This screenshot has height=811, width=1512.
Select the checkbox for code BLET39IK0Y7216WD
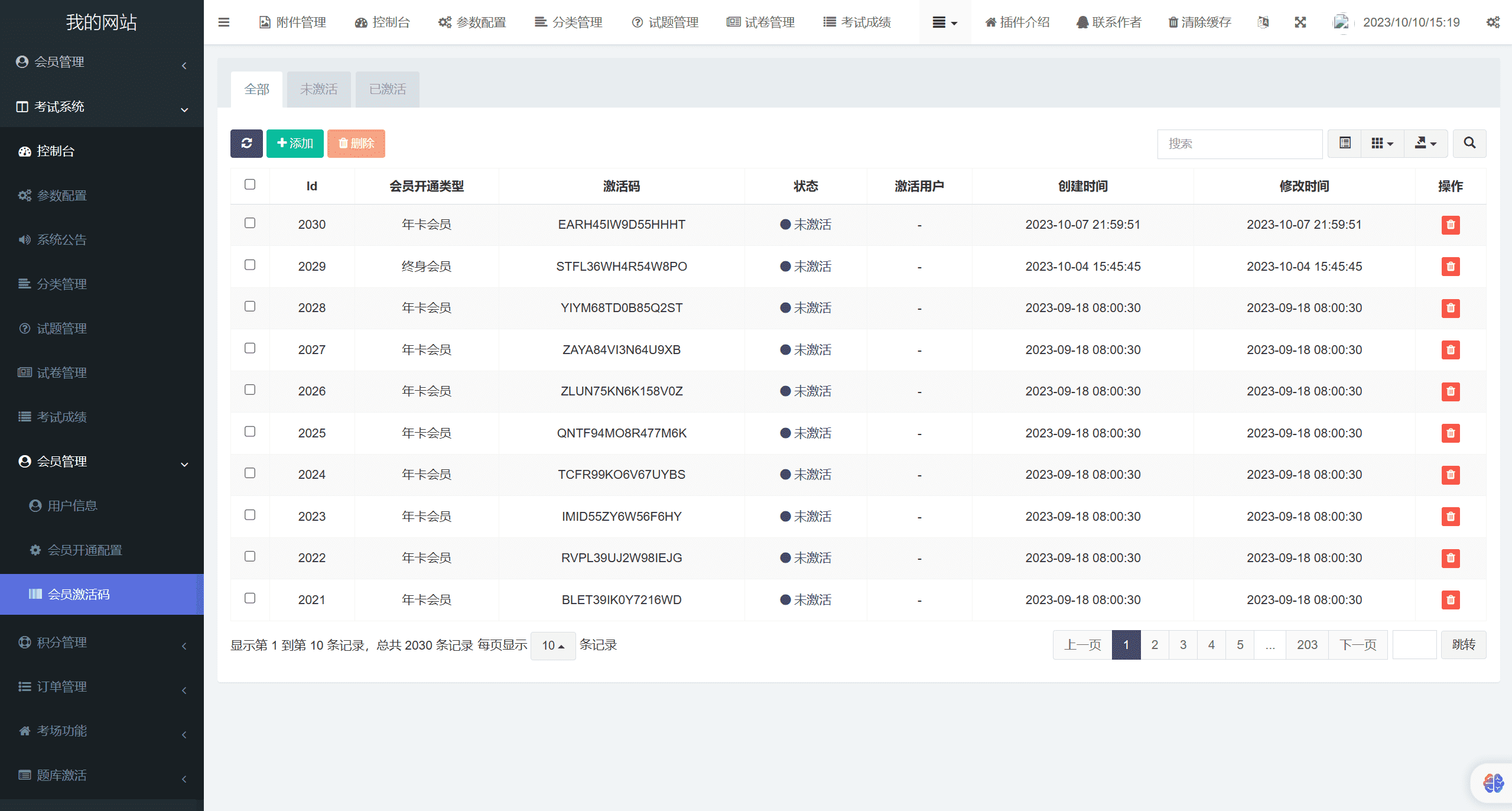pyautogui.click(x=250, y=598)
